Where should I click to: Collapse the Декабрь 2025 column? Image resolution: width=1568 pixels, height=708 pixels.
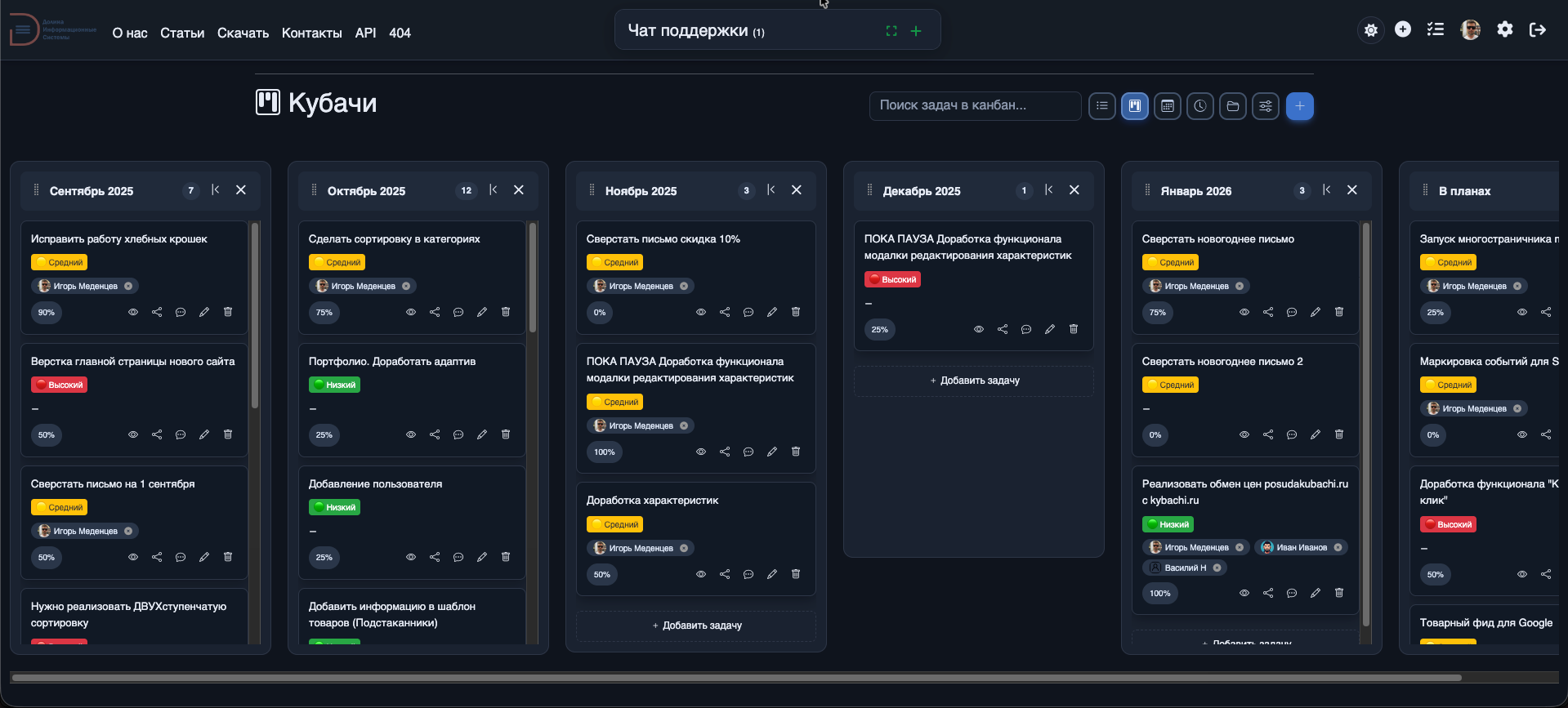1049,189
